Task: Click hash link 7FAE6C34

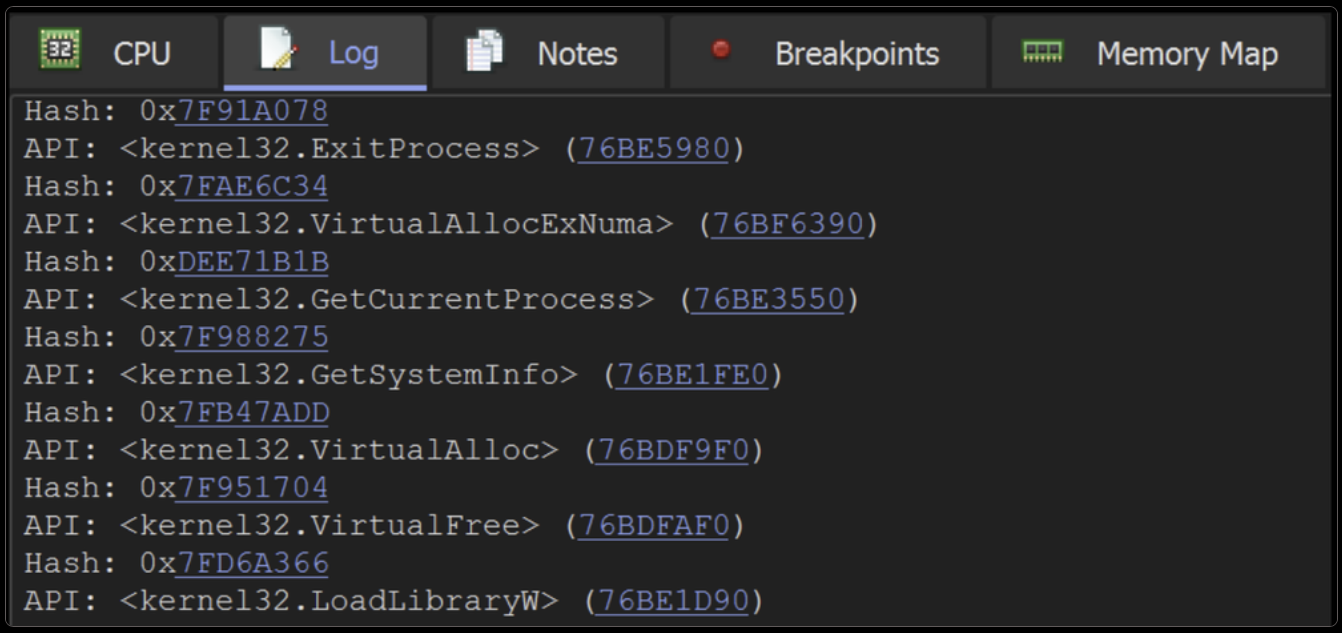Action: [x=251, y=186]
